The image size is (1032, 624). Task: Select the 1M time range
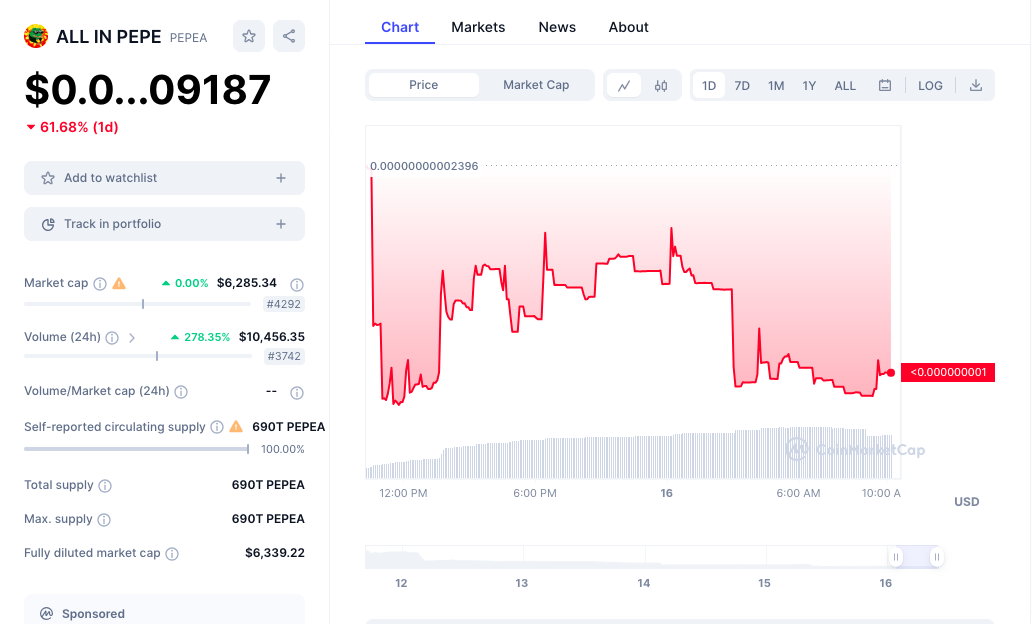[x=776, y=86]
